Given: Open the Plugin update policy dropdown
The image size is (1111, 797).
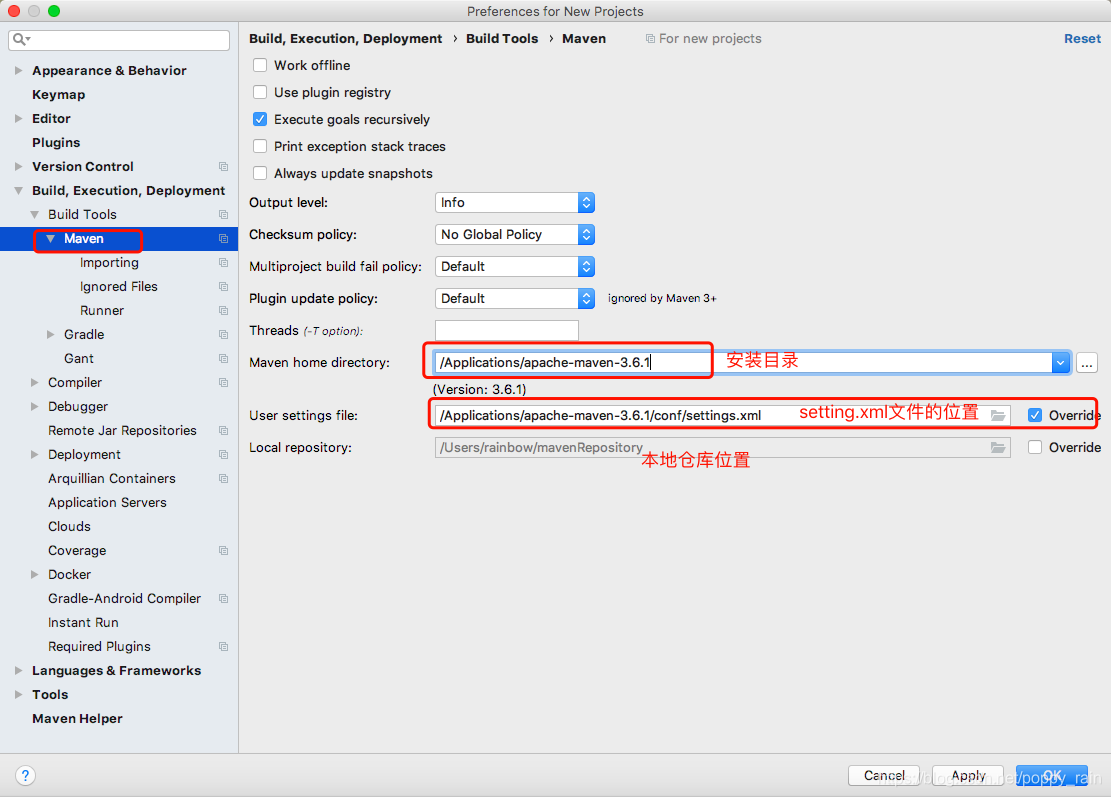Looking at the screenshot, I should pyautogui.click(x=514, y=298).
